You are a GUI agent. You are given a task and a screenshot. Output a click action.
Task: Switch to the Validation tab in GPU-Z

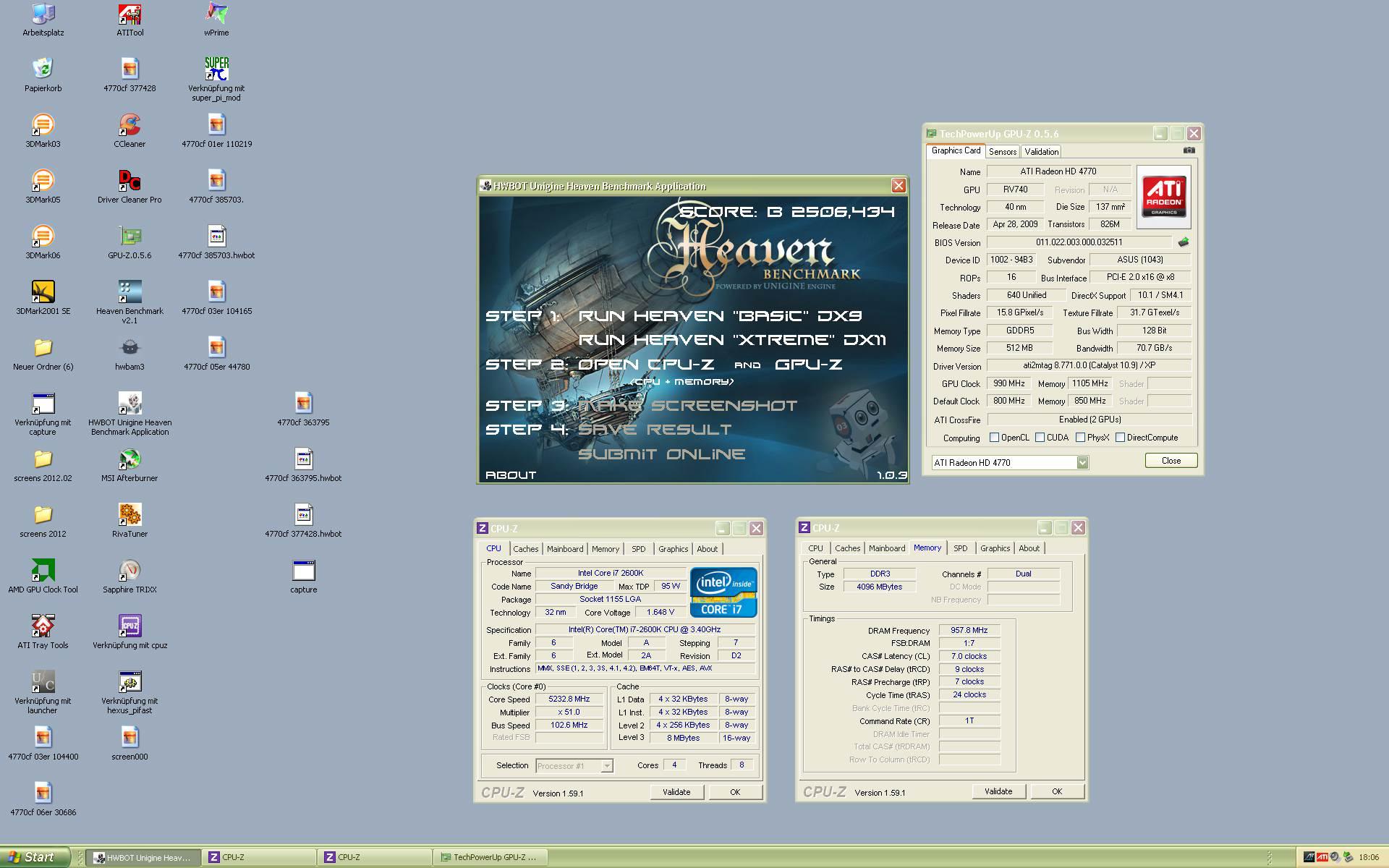click(x=1042, y=152)
